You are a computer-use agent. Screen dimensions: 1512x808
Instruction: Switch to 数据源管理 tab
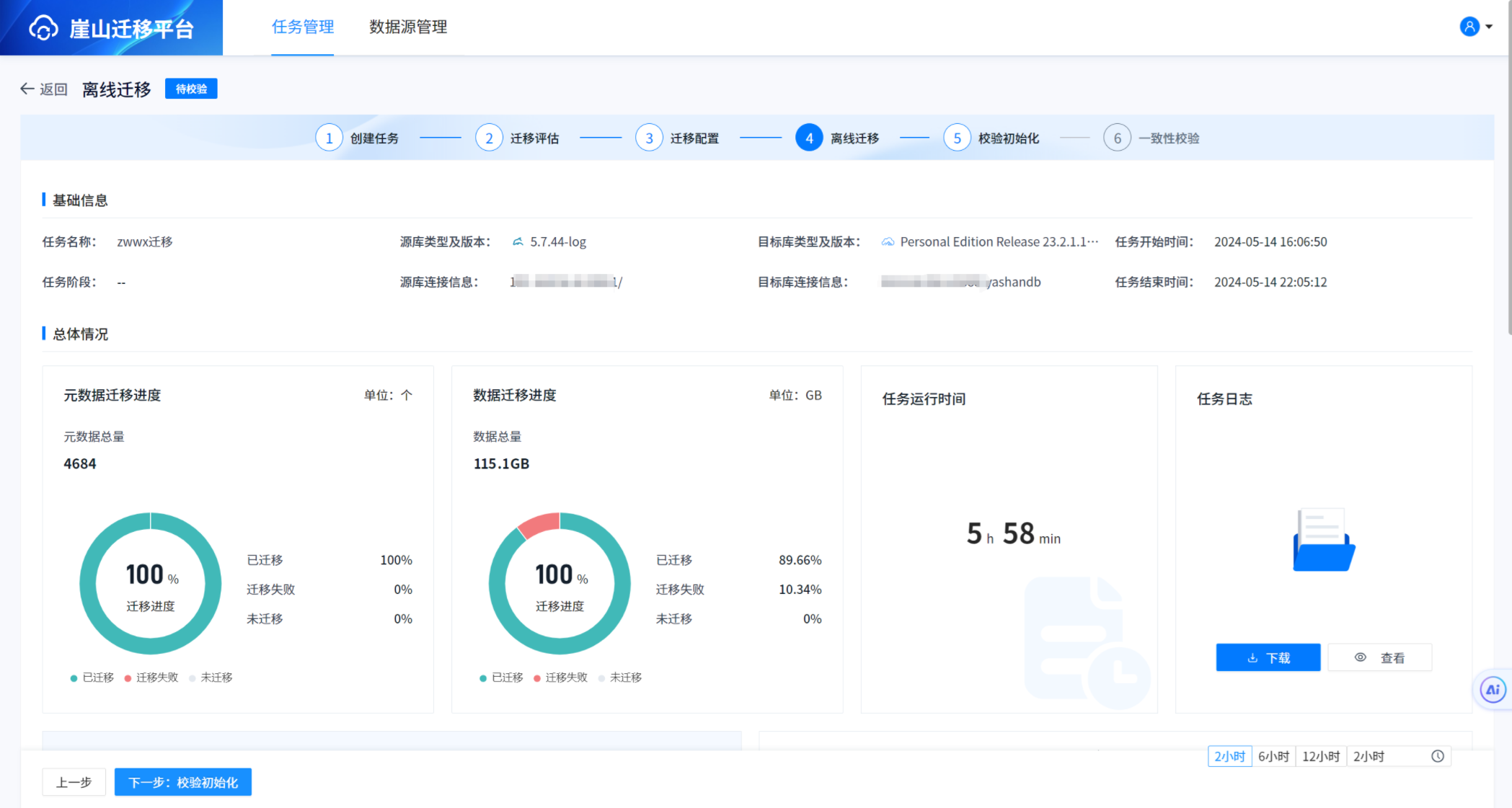(408, 27)
